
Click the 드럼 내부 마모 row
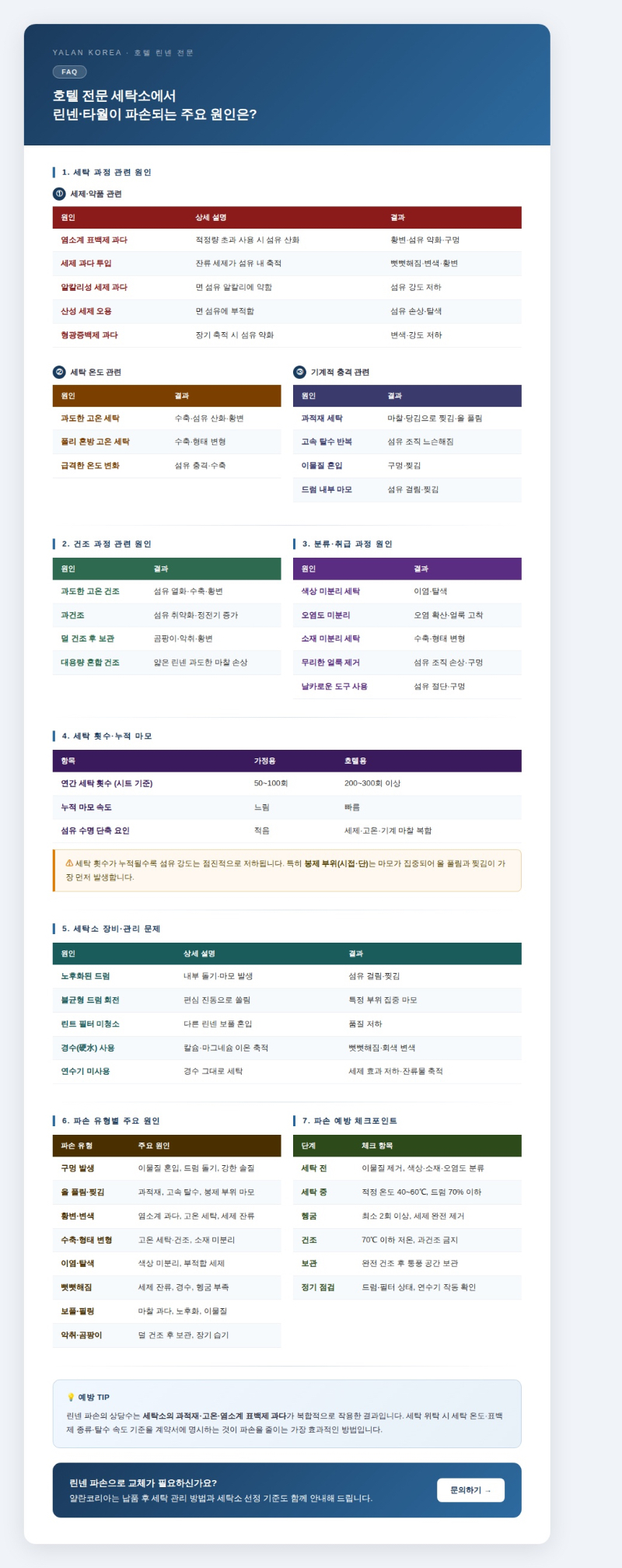pos(407,489)
